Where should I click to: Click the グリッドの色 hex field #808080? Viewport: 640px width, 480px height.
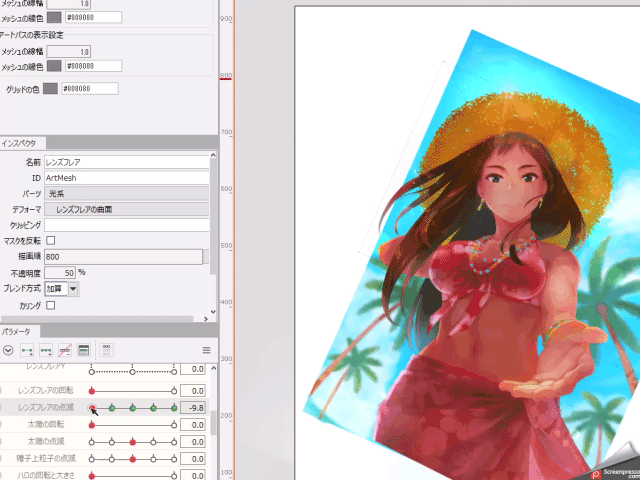pyautogui.click(x=90, y=89)
